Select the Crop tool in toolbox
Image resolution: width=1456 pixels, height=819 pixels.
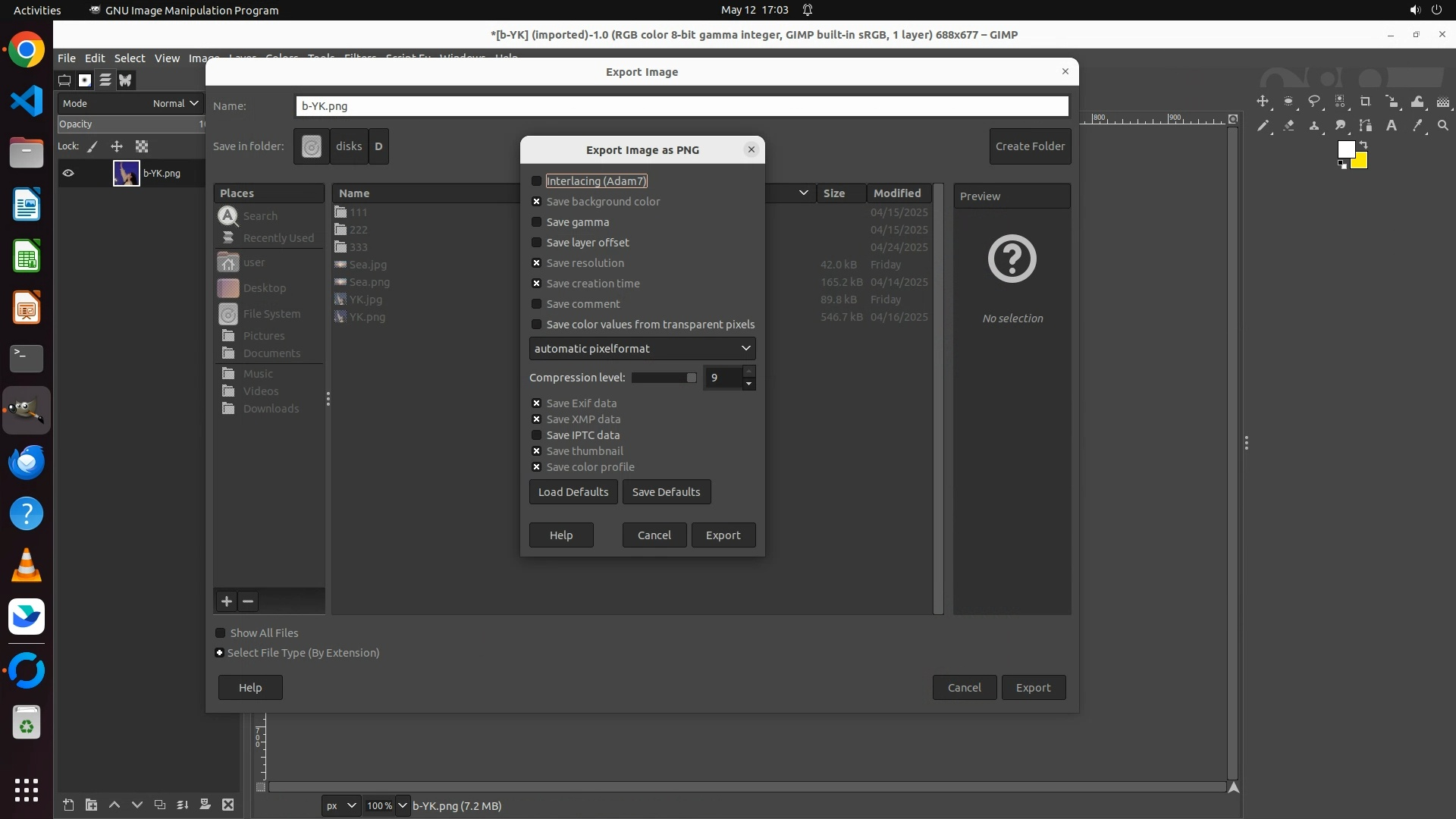tap(1366, 102)
